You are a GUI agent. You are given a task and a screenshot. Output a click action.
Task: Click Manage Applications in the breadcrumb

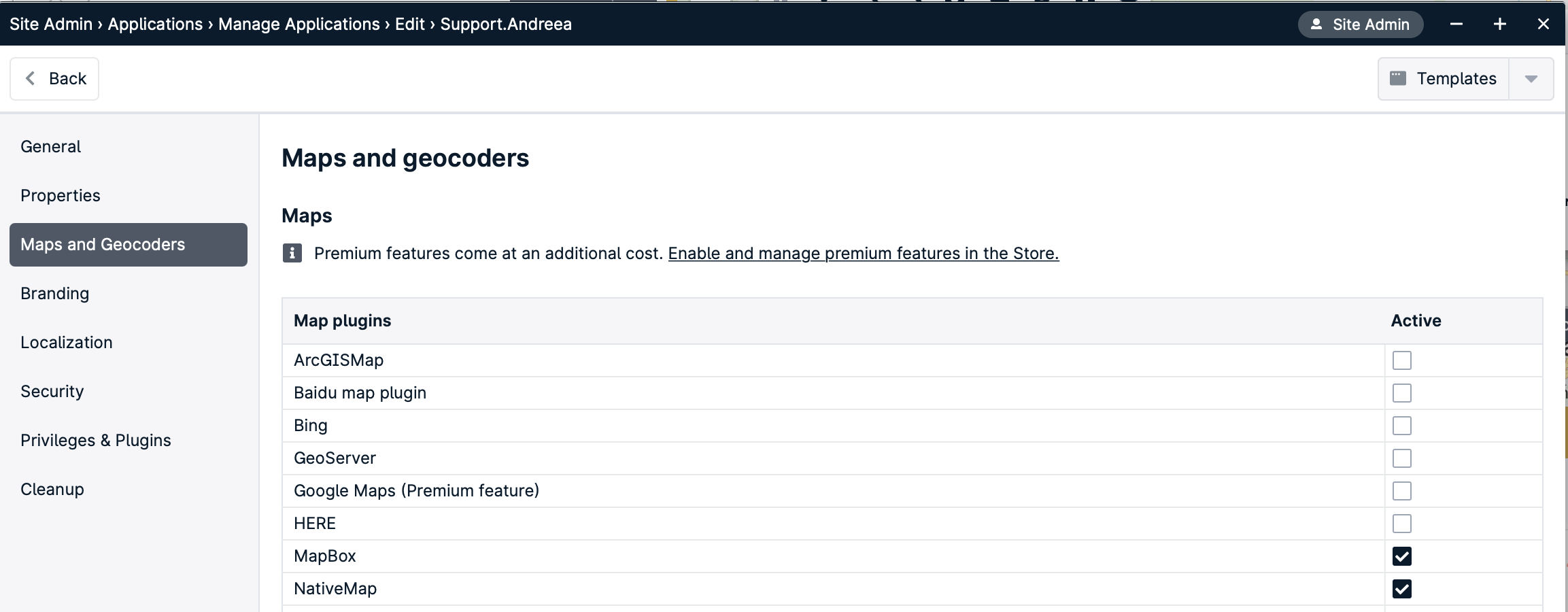click(299, 24)
